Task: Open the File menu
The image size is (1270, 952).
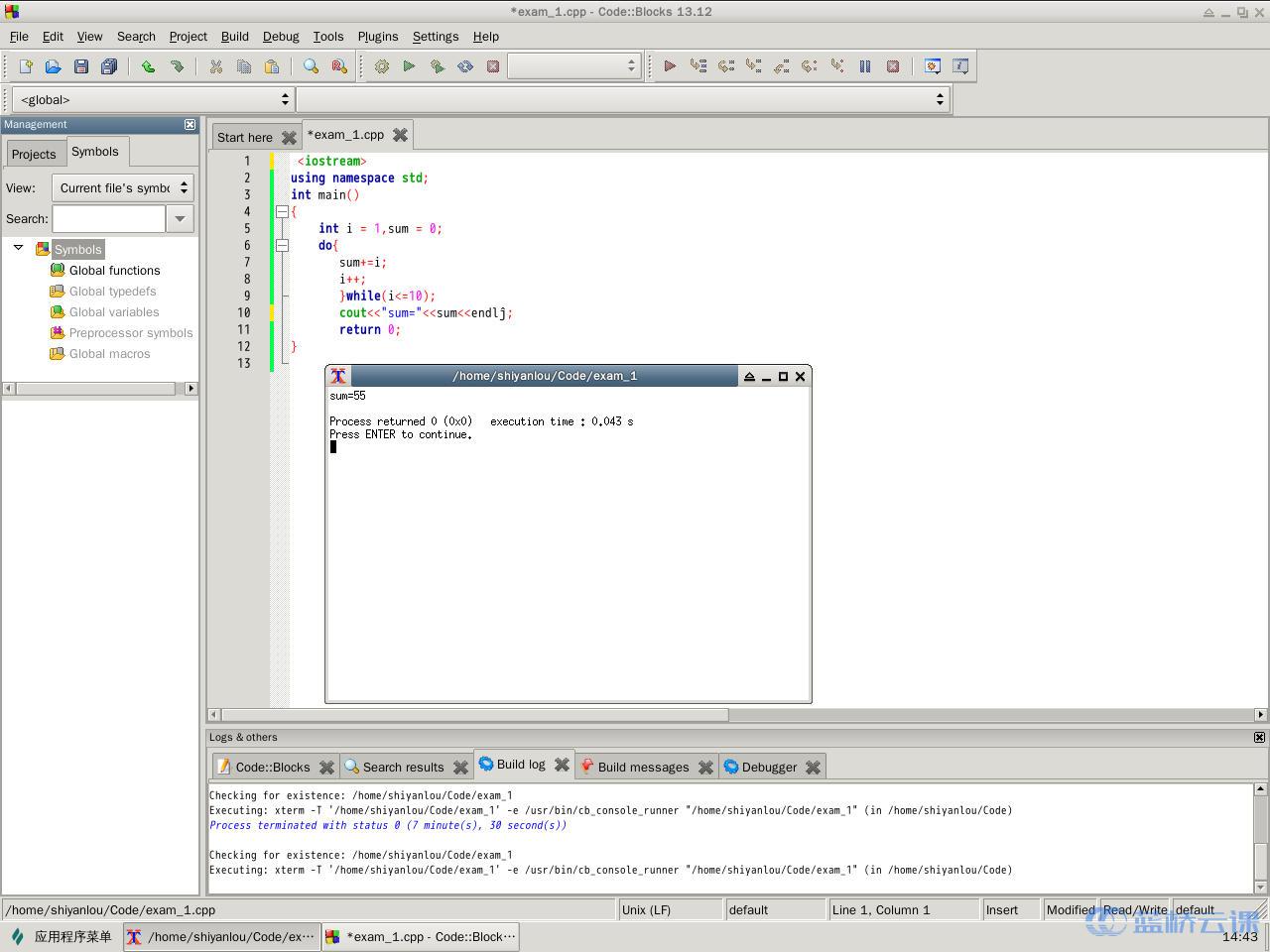Action: click(19, 37)
